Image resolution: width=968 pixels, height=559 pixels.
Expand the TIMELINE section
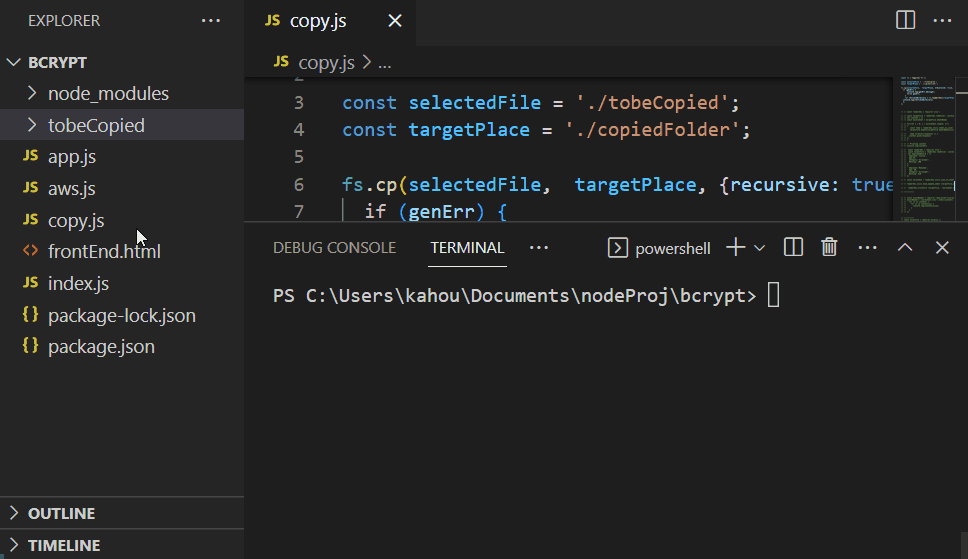[122, 545]
